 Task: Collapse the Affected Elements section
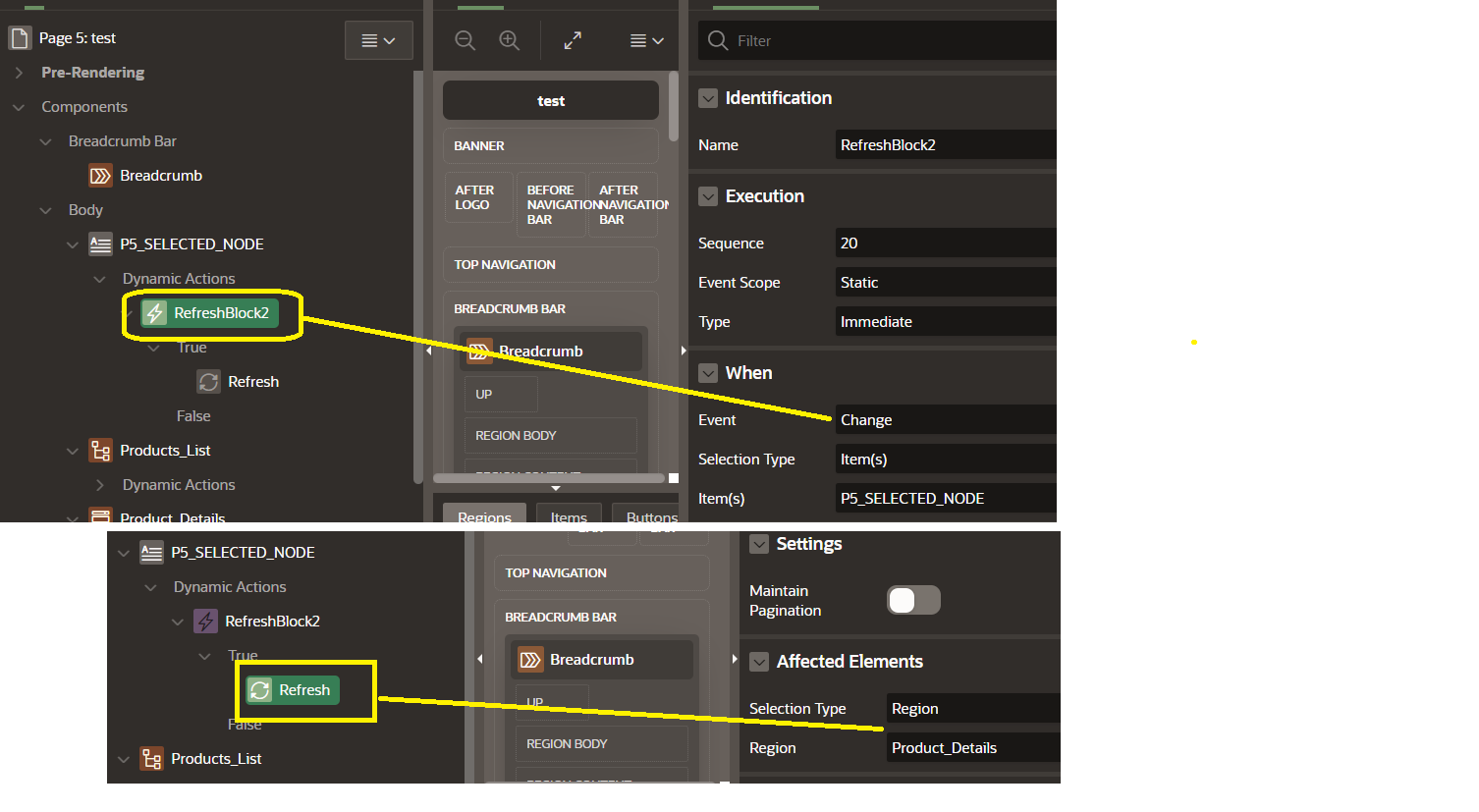tap(759, 662)
